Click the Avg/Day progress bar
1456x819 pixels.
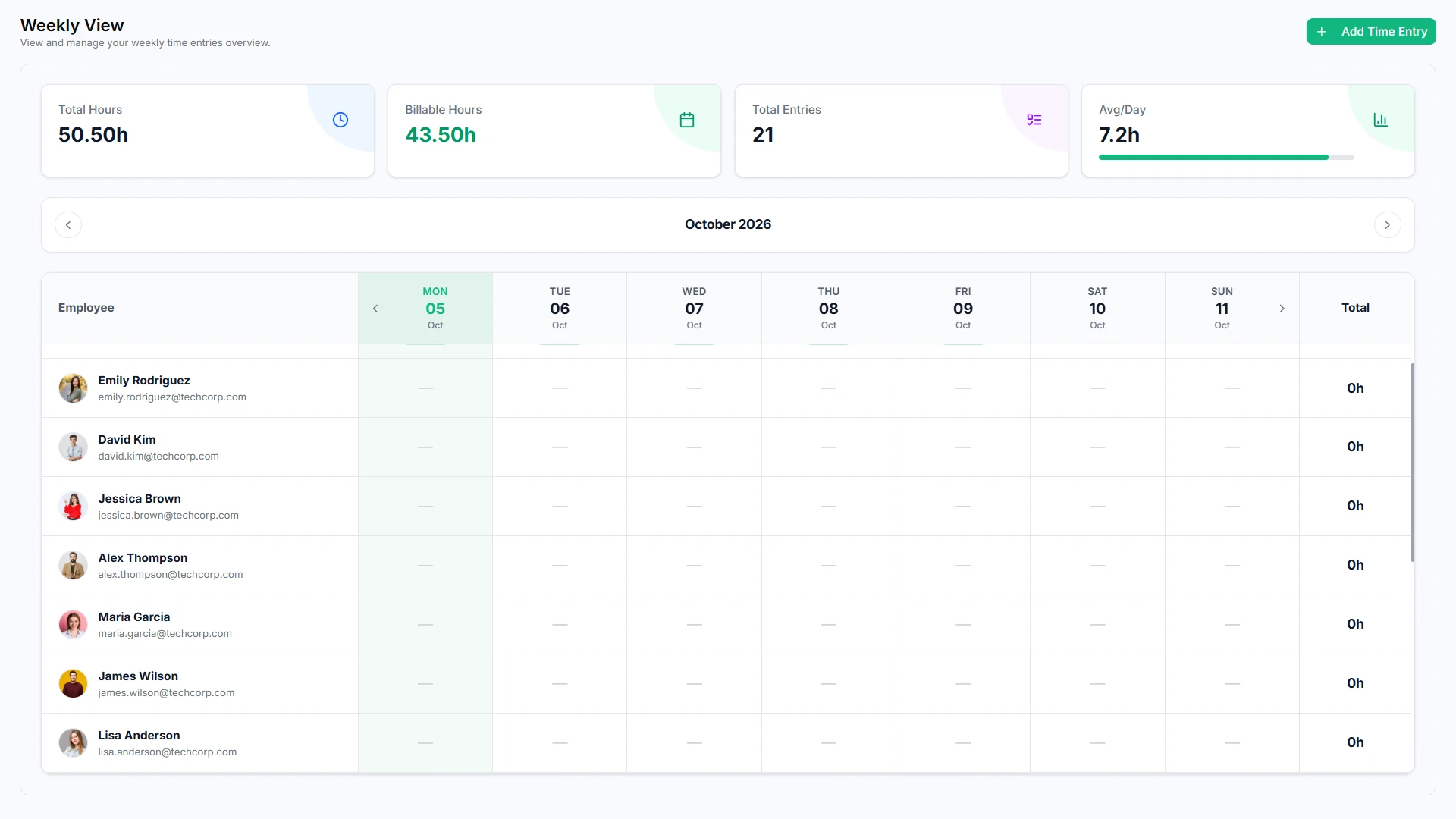click(1225, 158)
